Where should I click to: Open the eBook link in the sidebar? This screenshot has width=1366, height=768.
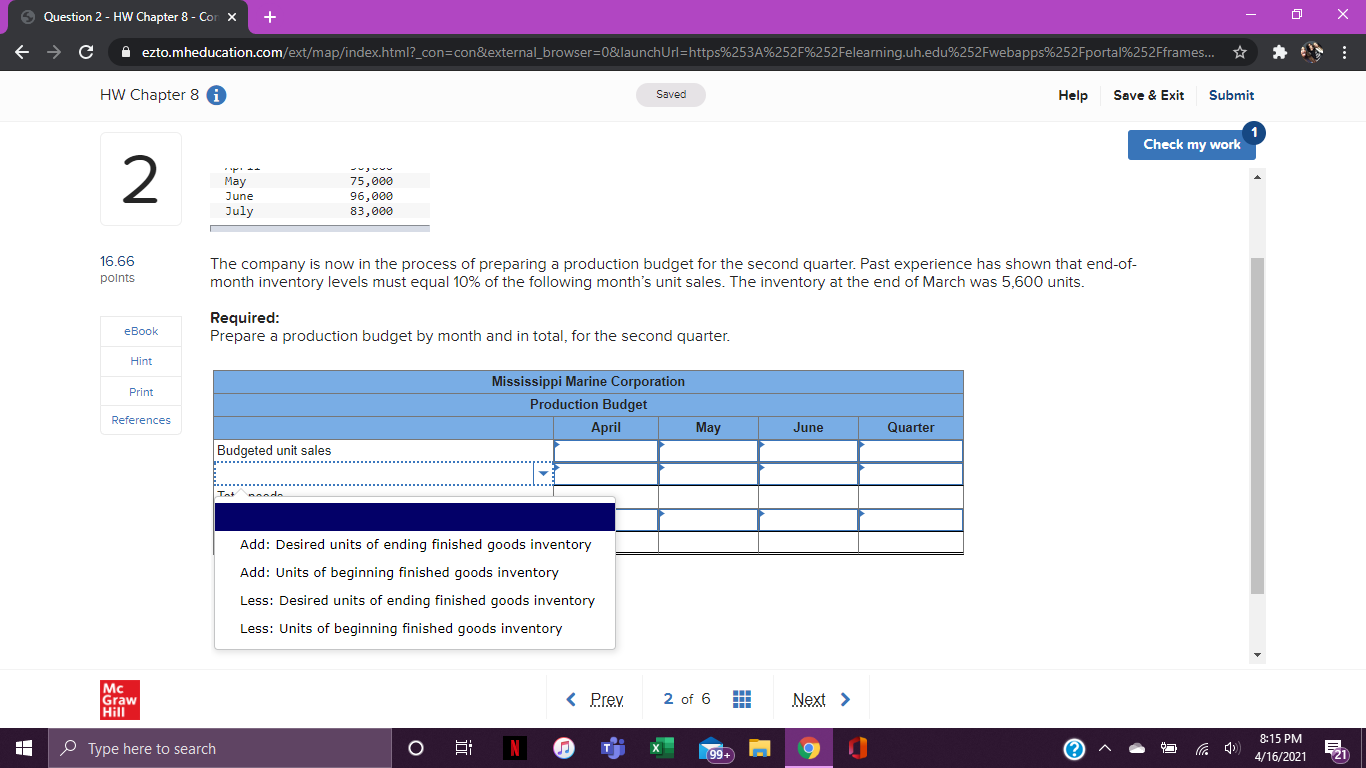[140, 331]
